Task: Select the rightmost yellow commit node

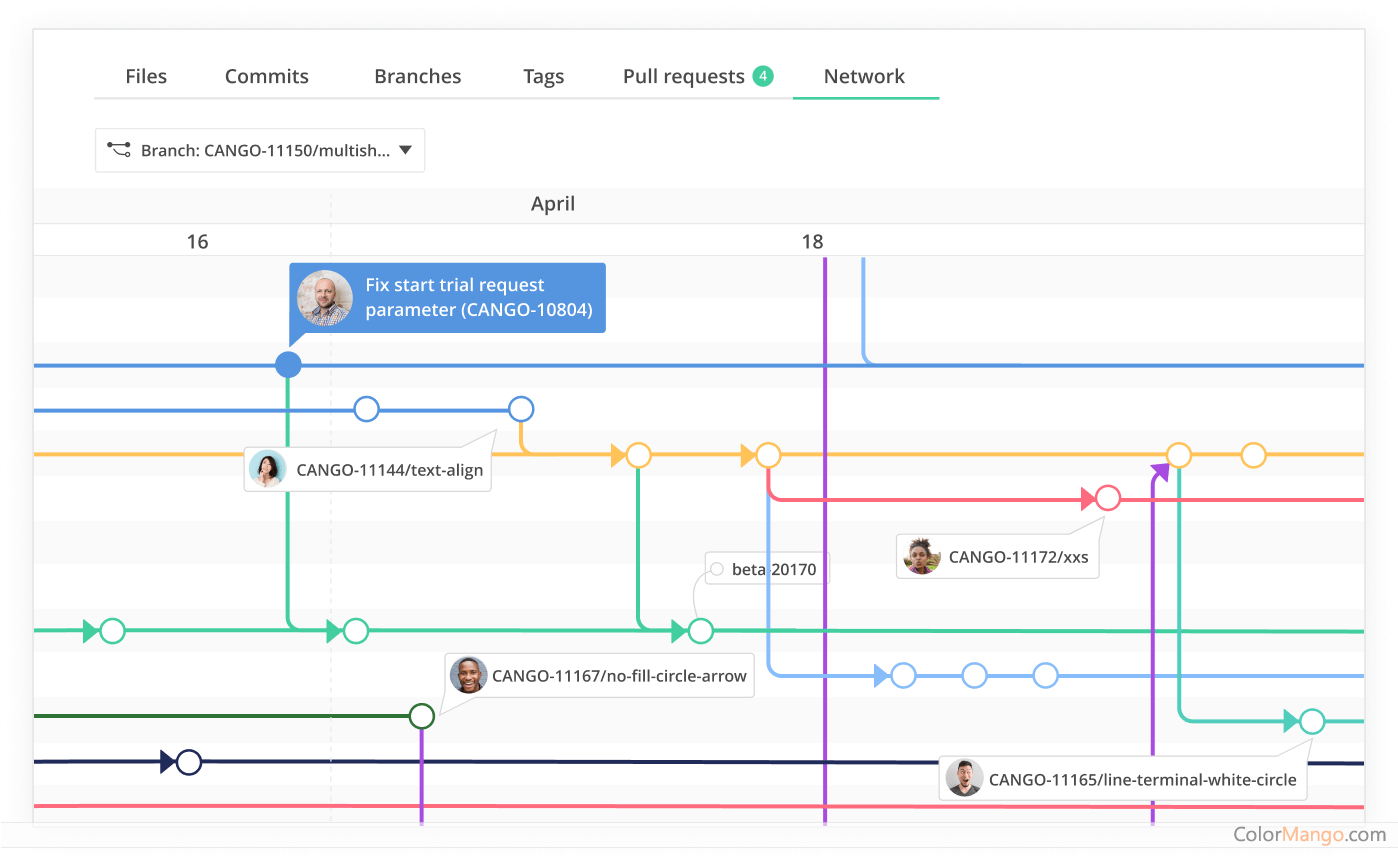Action: click(x=1254, y=455)
